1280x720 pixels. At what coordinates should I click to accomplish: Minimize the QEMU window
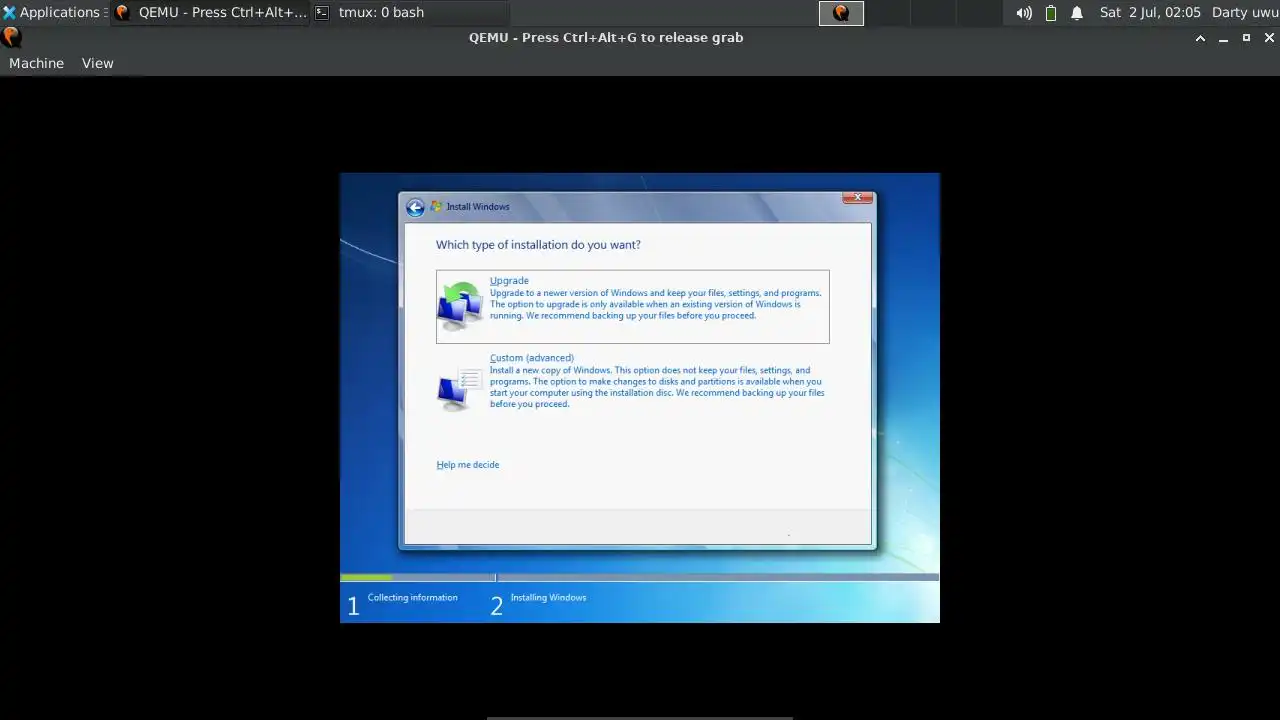point(1224,38)
